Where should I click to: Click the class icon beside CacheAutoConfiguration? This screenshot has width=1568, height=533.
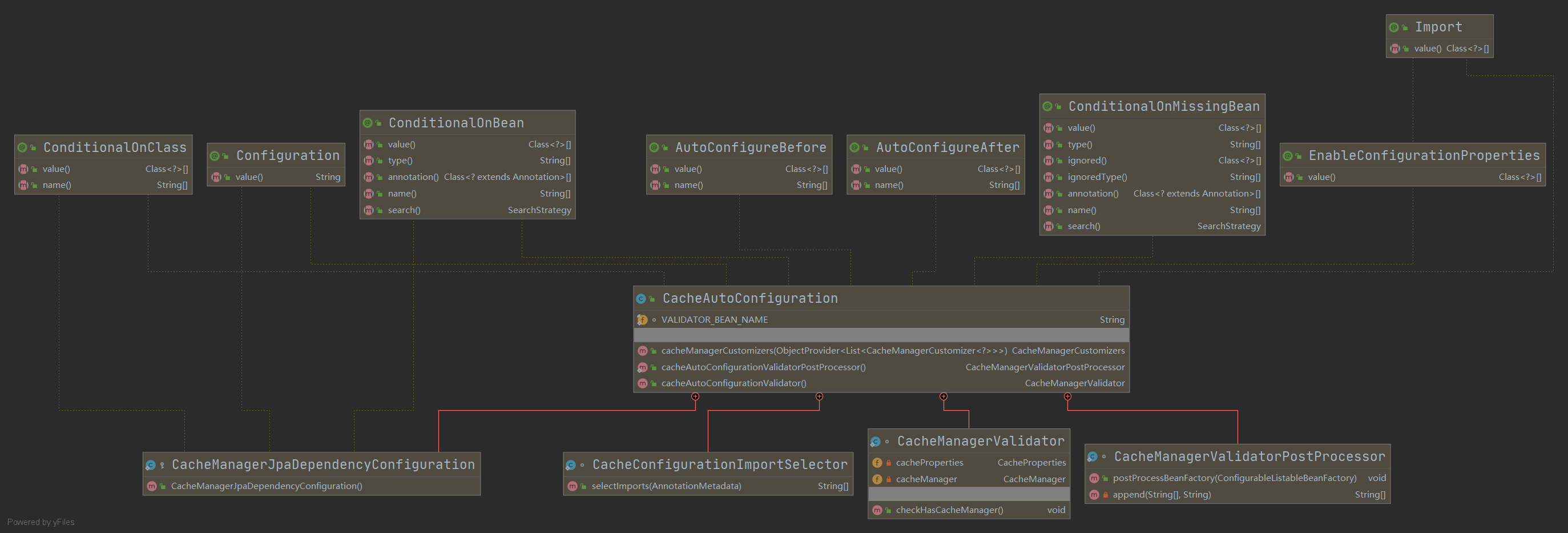tap(641, 298)
